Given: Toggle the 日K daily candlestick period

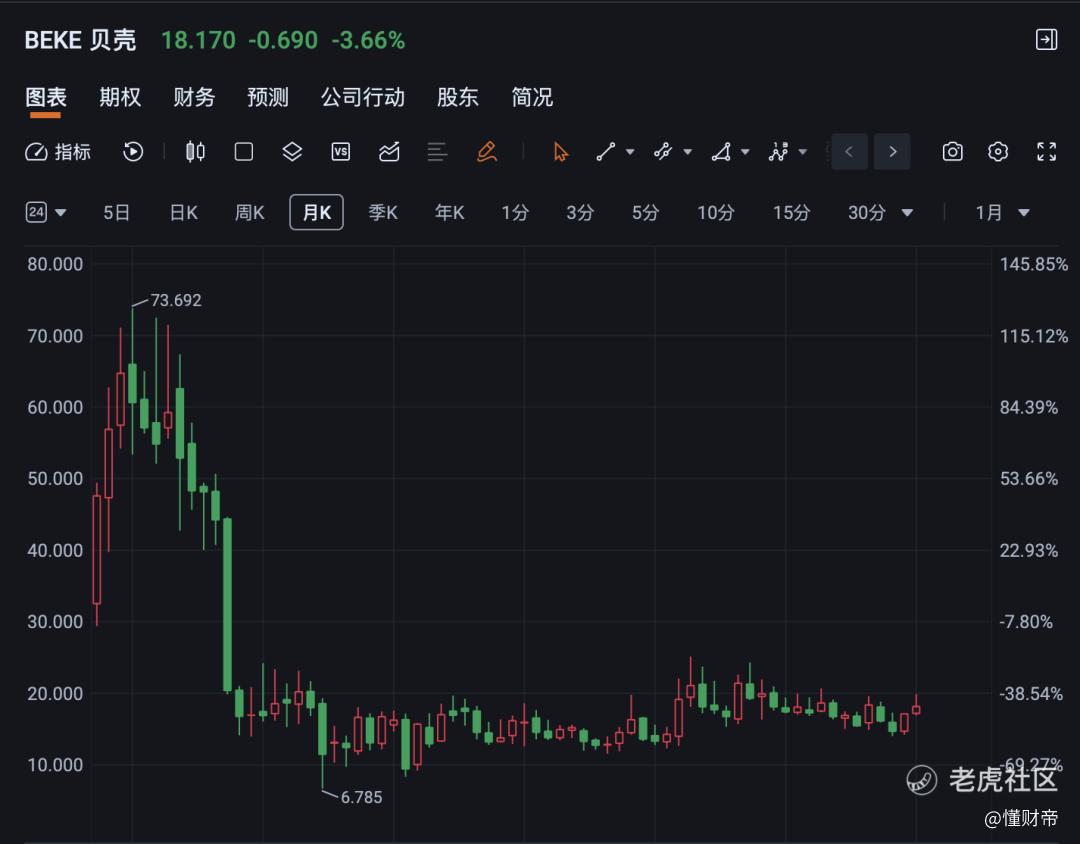Looking at the screenshot, I should tap(184, 212).
